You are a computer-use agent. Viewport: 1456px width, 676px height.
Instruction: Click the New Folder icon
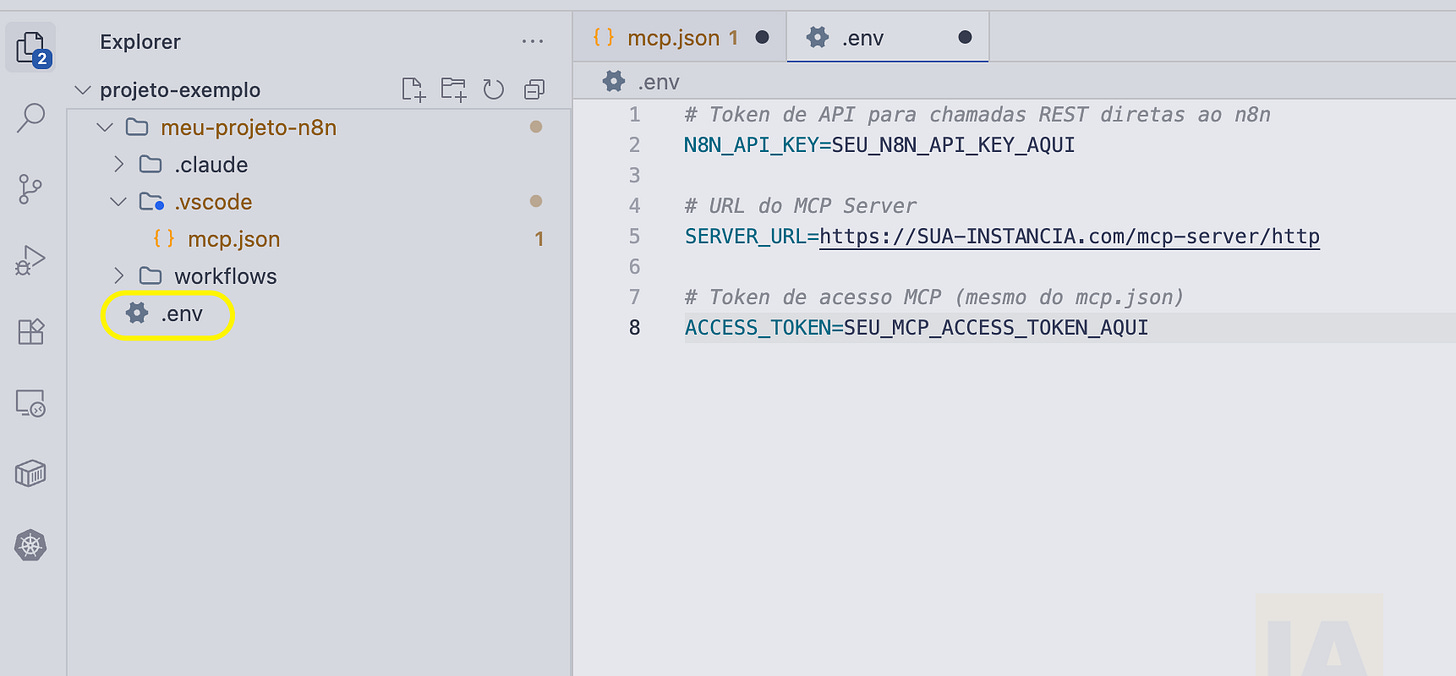(x=454, y=90)
